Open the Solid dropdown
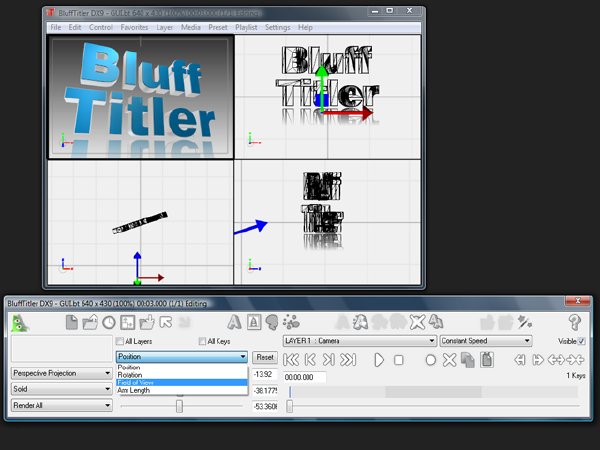The width and height of the screenshot is (600, 450). click(x=62, y=389)
